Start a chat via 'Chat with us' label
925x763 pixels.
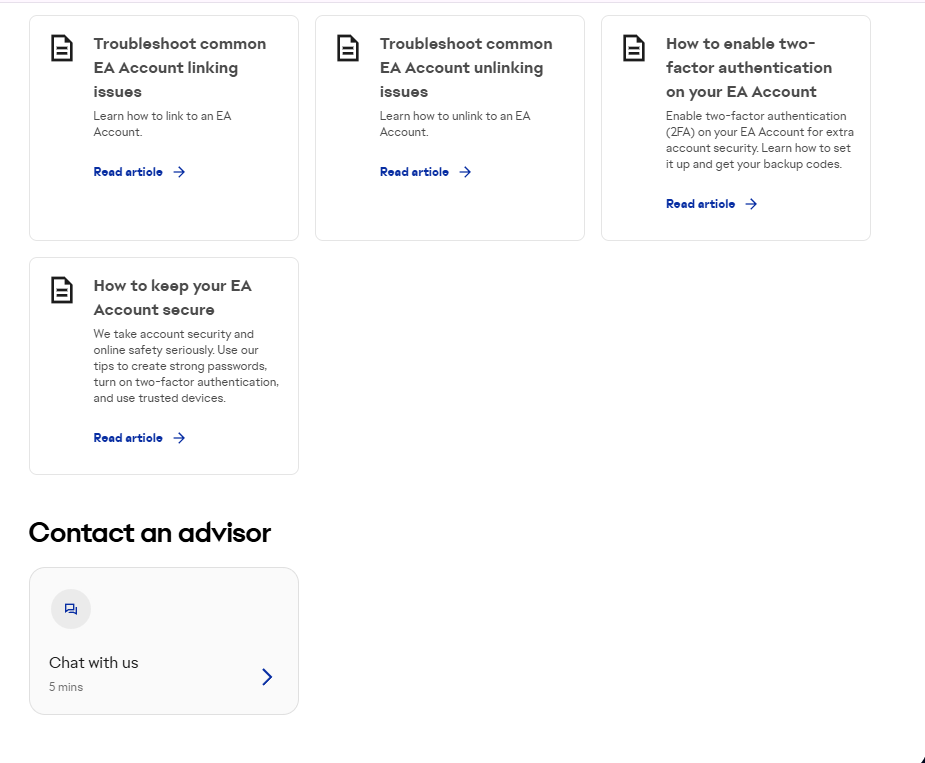coord(94,663)
